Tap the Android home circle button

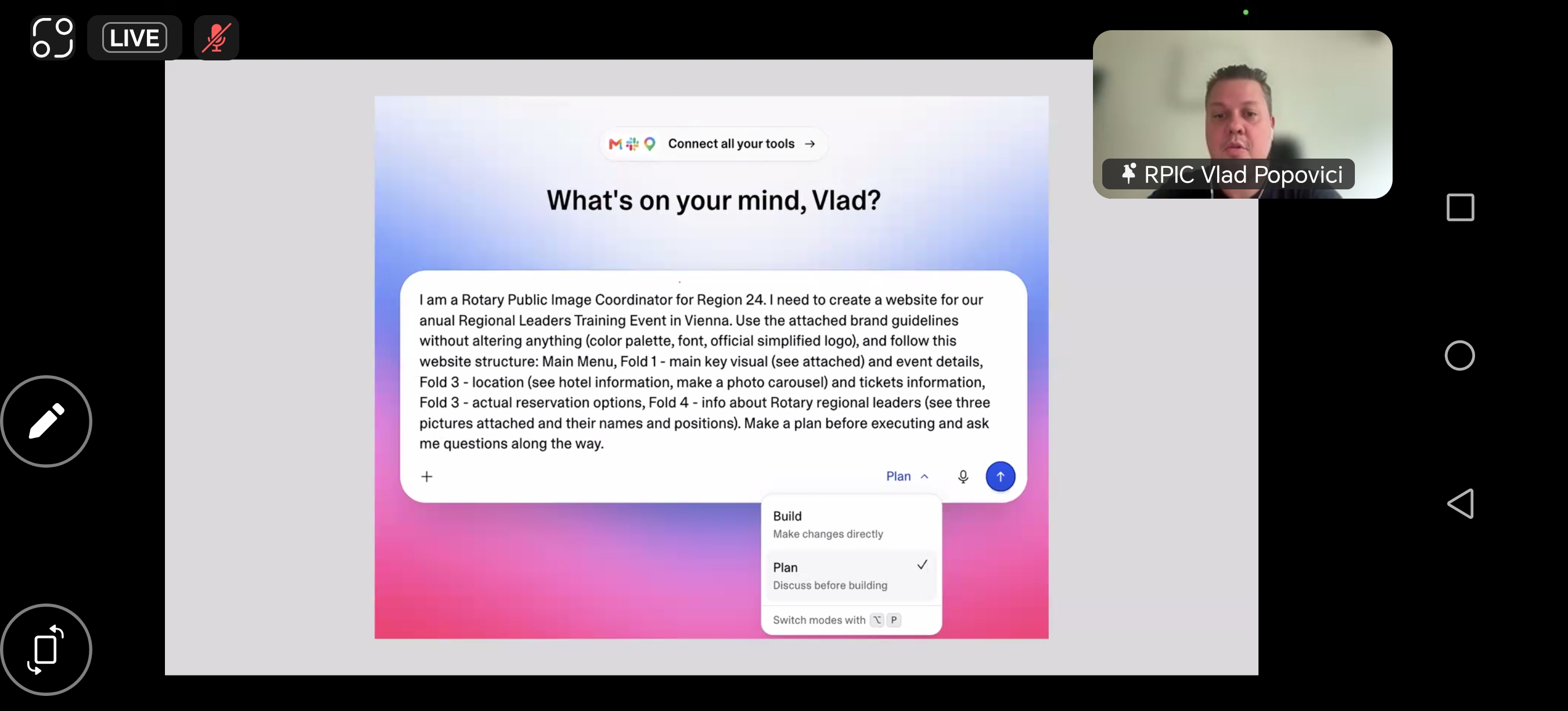click(1459, 355)
